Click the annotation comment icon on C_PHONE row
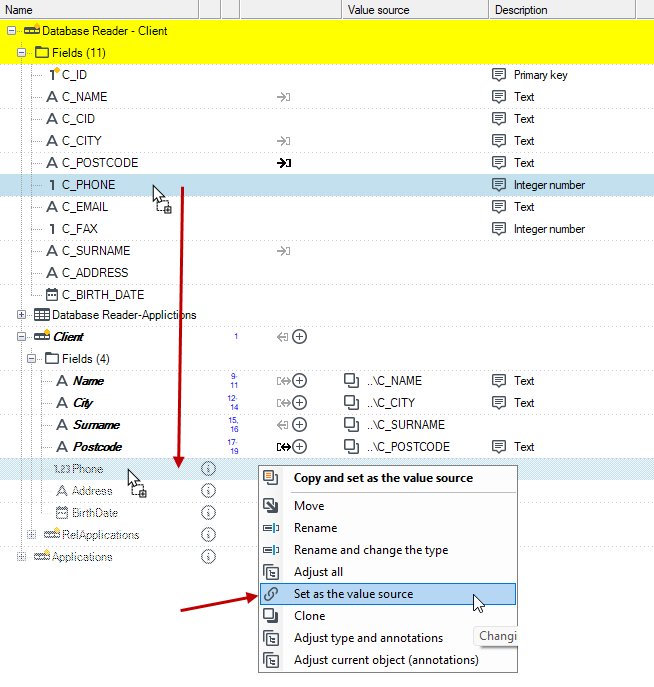654x687 pixels. pyautogui.click(x=499, y=185)
